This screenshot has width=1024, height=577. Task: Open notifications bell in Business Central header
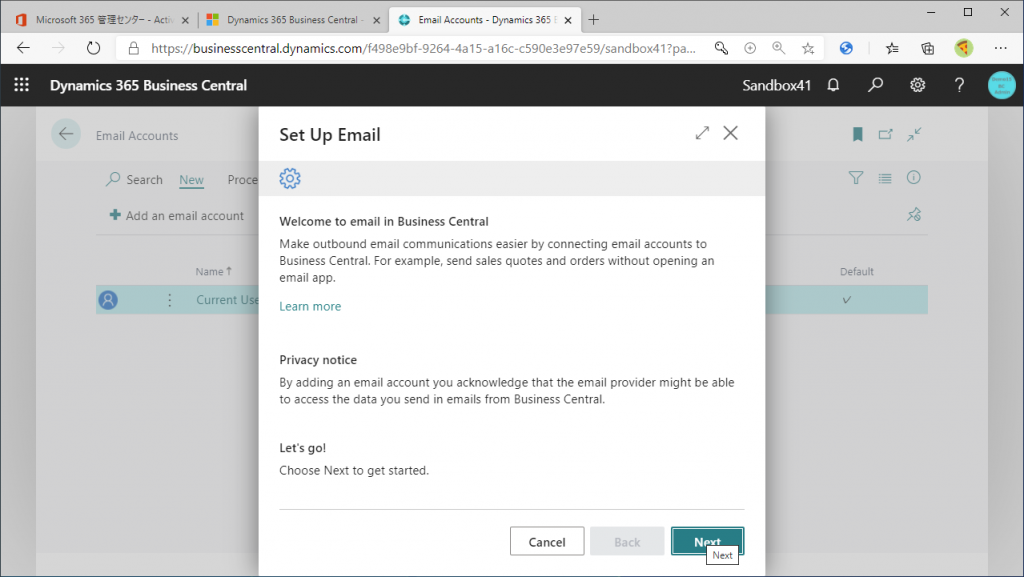pos(833,85)
